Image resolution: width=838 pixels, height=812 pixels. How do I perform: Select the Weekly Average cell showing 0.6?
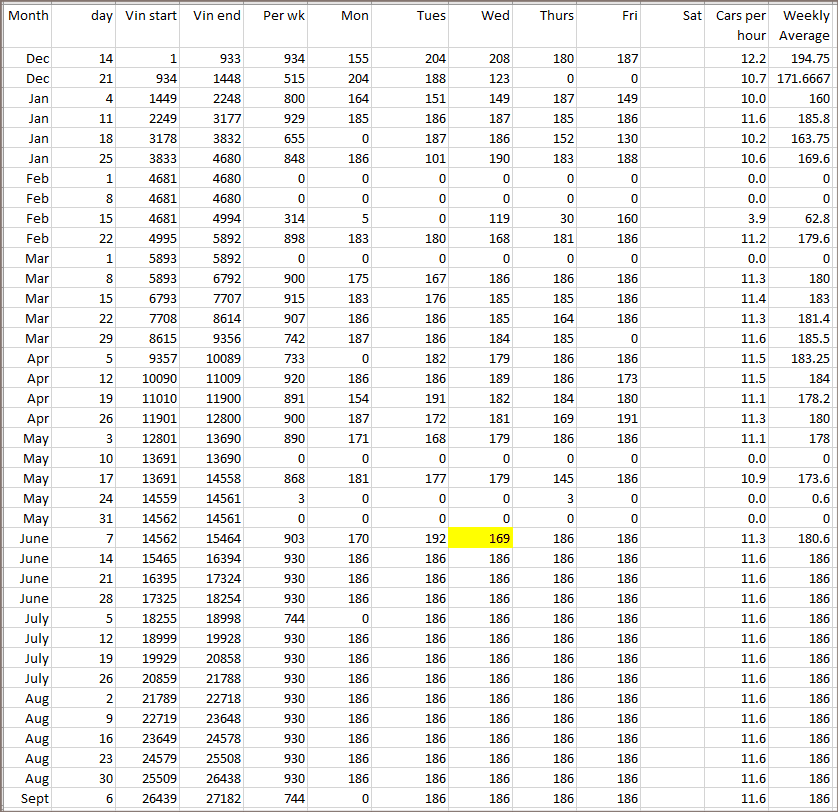click(803, 499)
